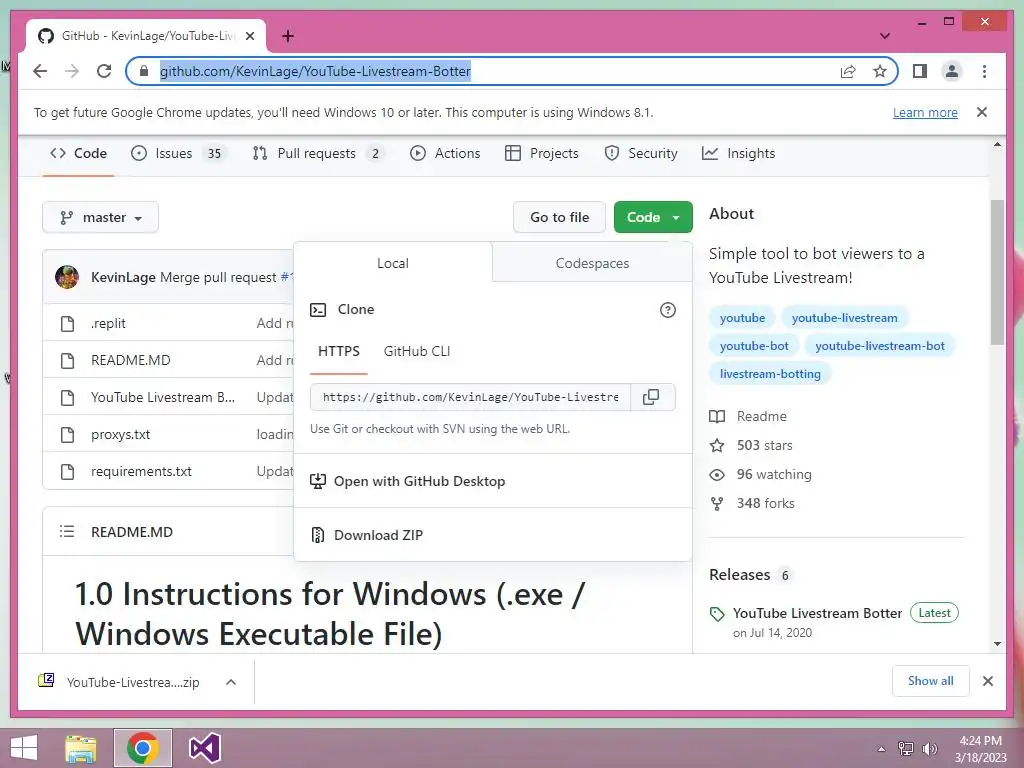Click Show all downloads
This screenshot has height=768, width=1024.
tap(931, 681)
